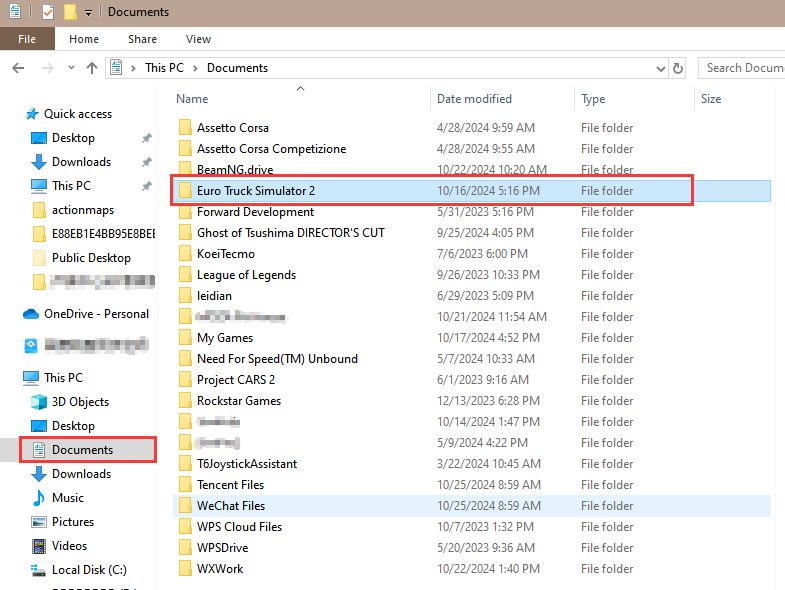Expand the chevron before This PC in address bar
This screenshot has height=590, width=785.
coord(133,68)
